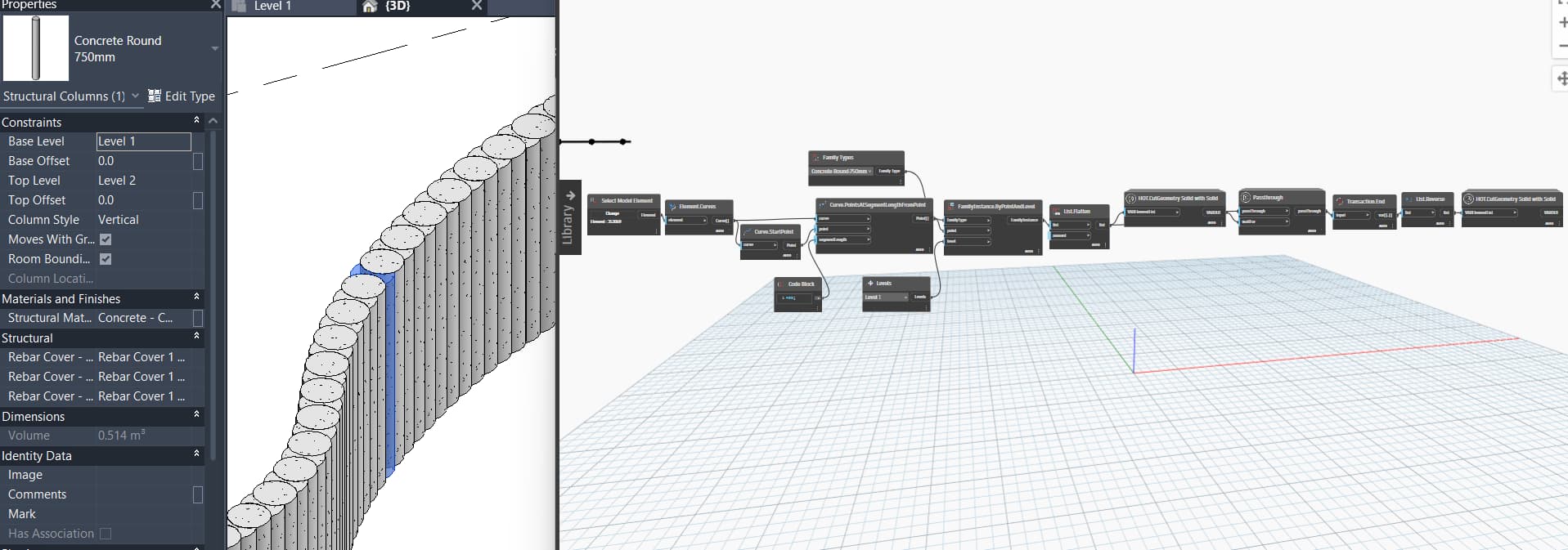Click the first HOT.CutGeometry node icon
This screenshot has width=1568, height=550.
coord(1131,198)
